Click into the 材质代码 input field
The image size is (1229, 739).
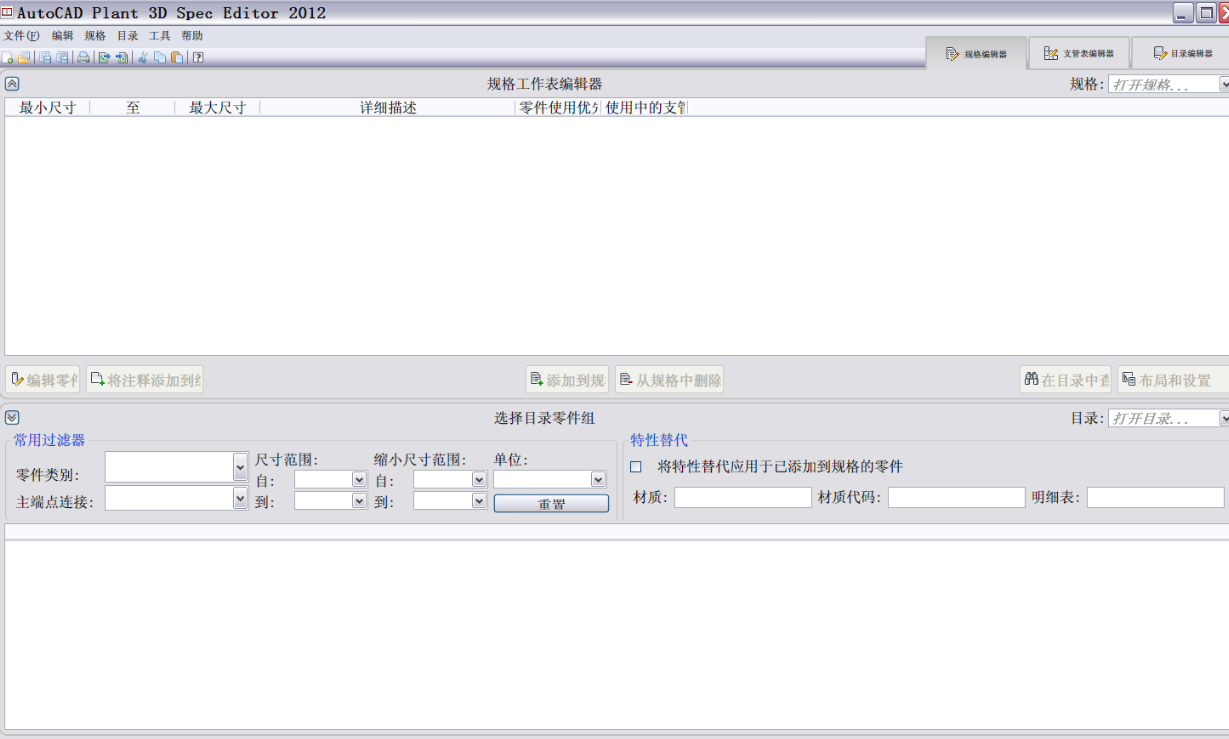(x=957, y=497)
